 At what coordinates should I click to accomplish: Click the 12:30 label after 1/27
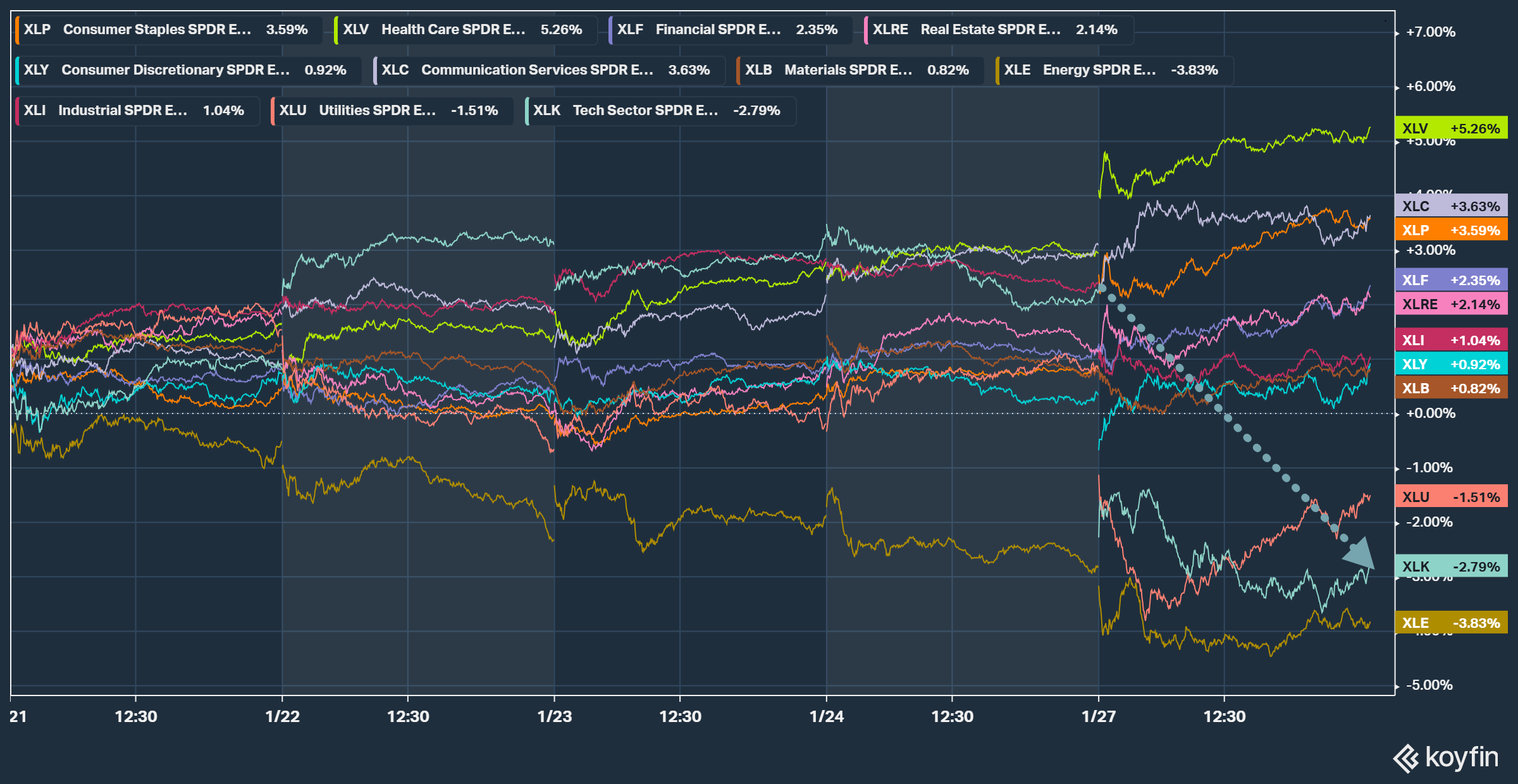pyautogui.click(x=1225, y=716)
